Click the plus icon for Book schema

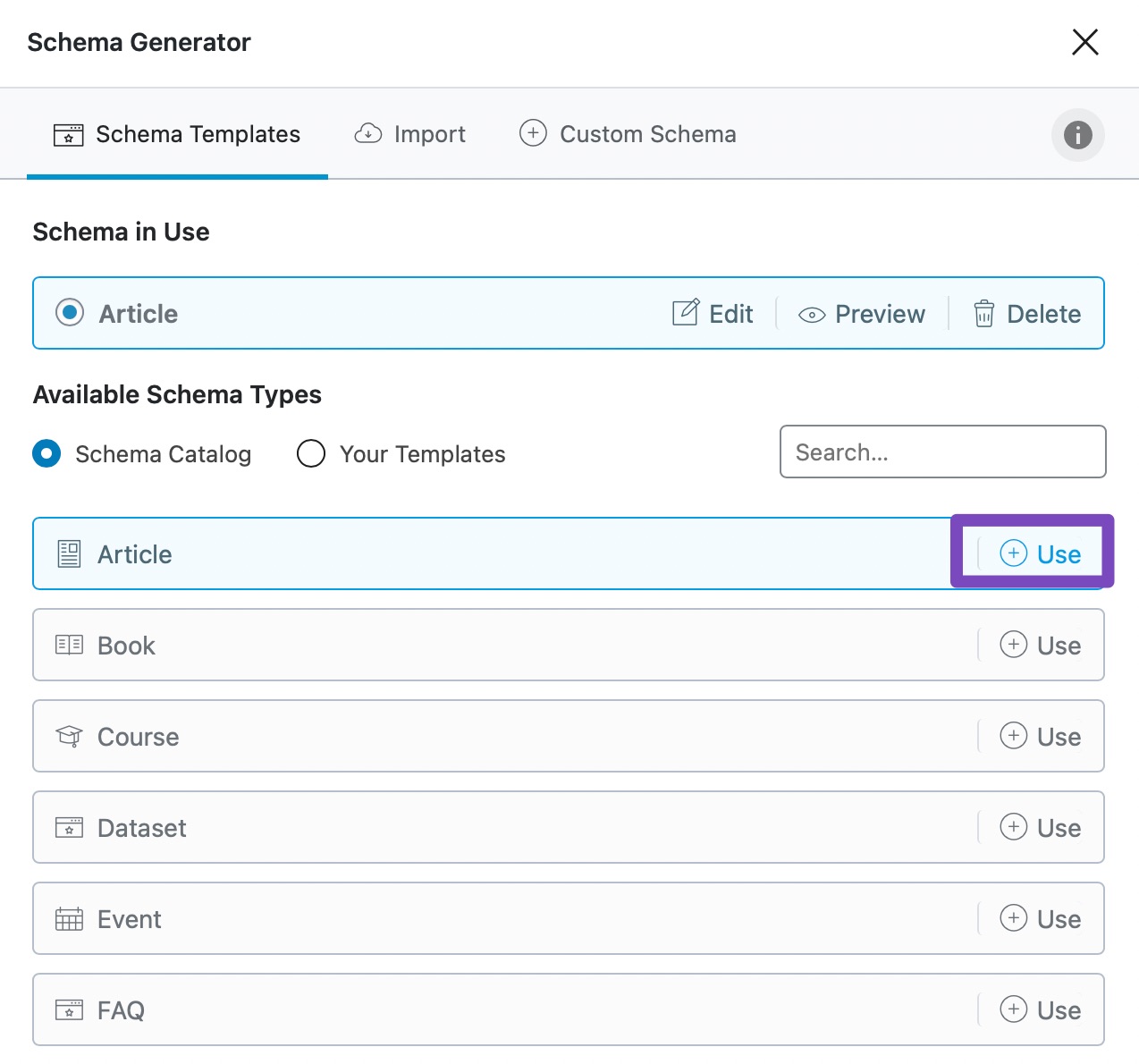point(1013,645)
